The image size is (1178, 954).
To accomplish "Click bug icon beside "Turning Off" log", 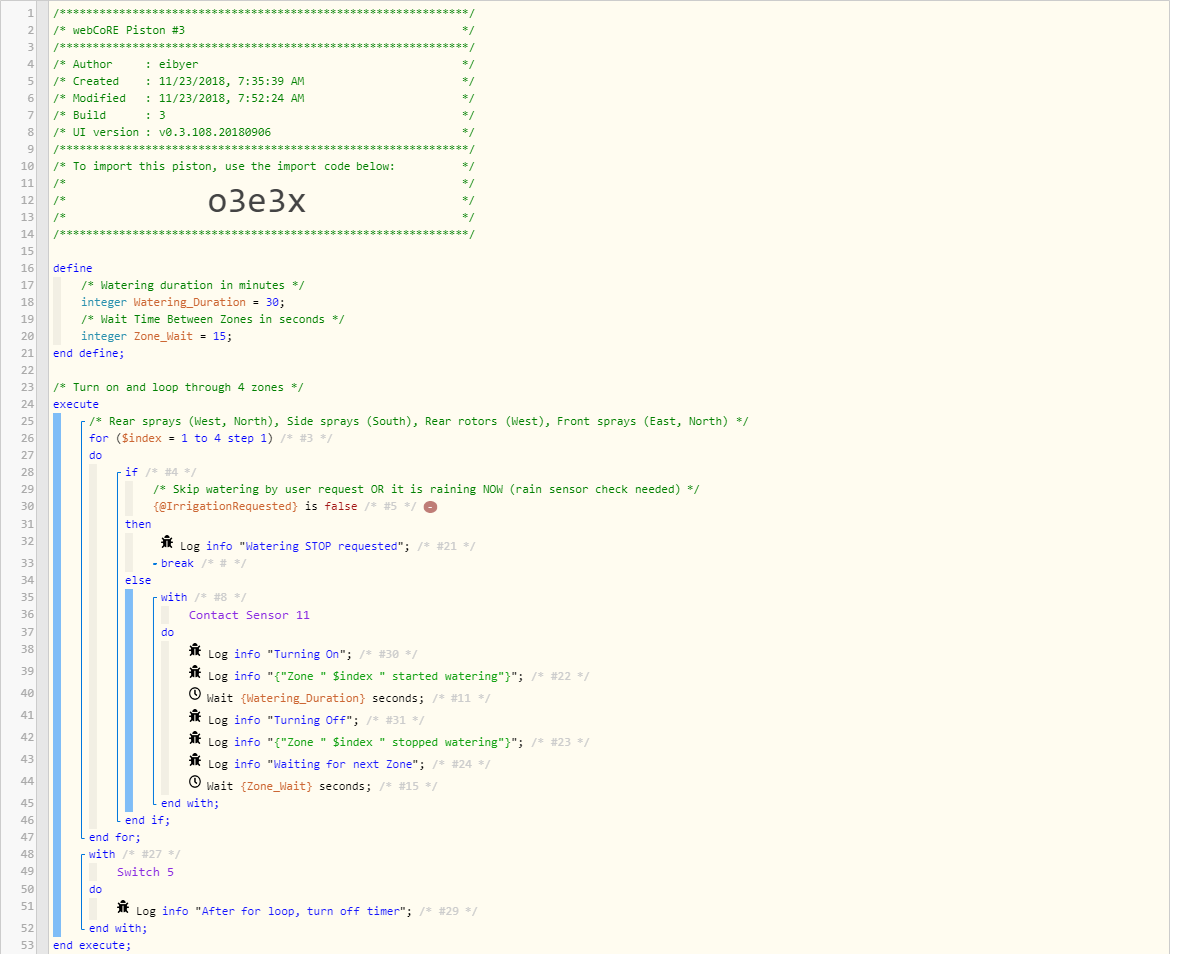I will tap(195, 716).
